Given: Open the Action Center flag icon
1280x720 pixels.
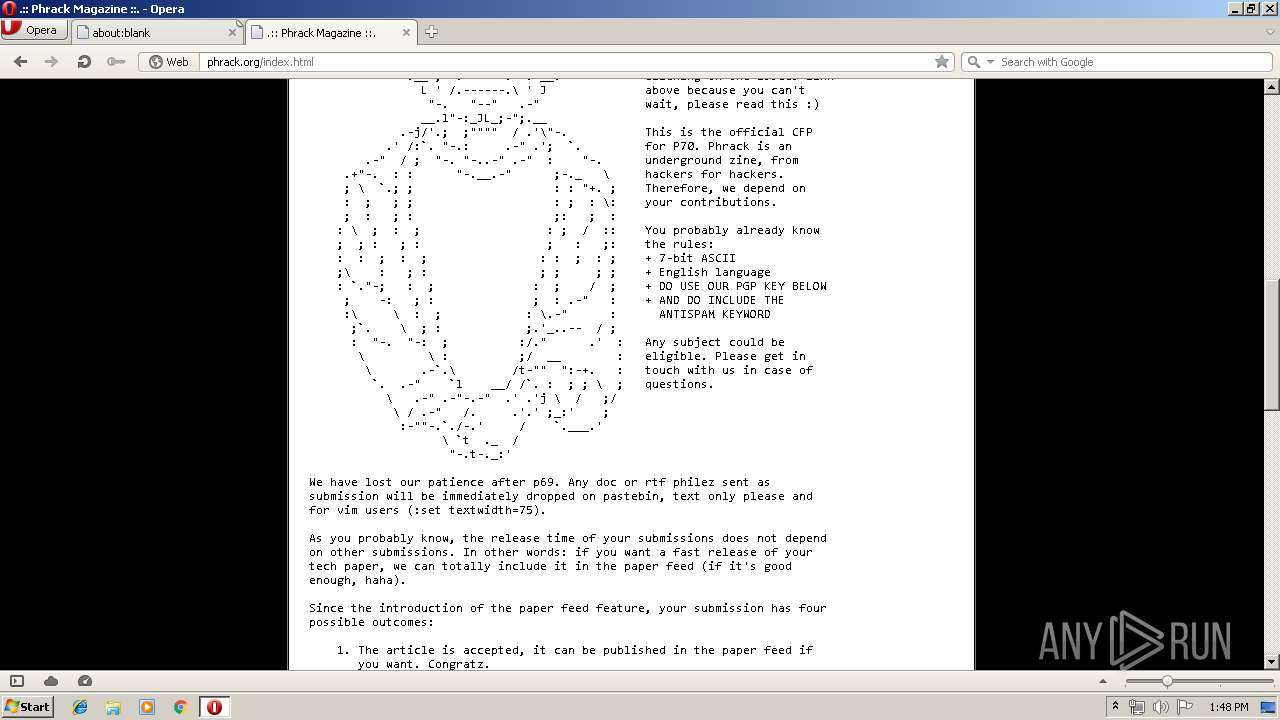Looking at the screenshot, I should 1184,707.
